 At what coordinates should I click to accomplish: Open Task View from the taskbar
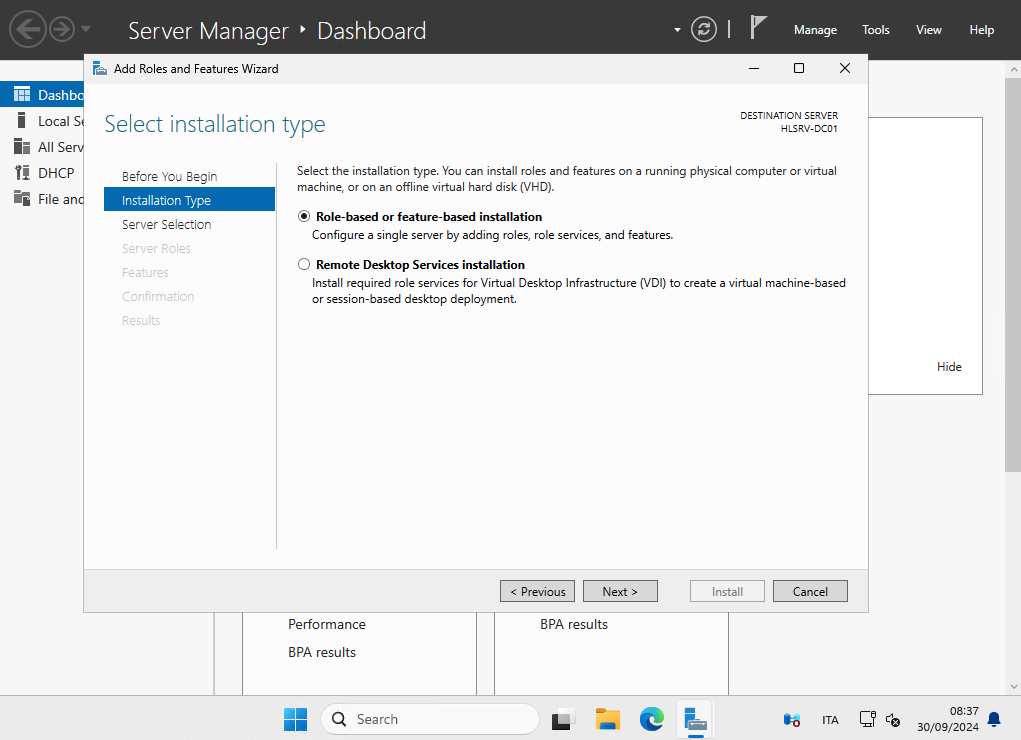[x=564, y=719]
